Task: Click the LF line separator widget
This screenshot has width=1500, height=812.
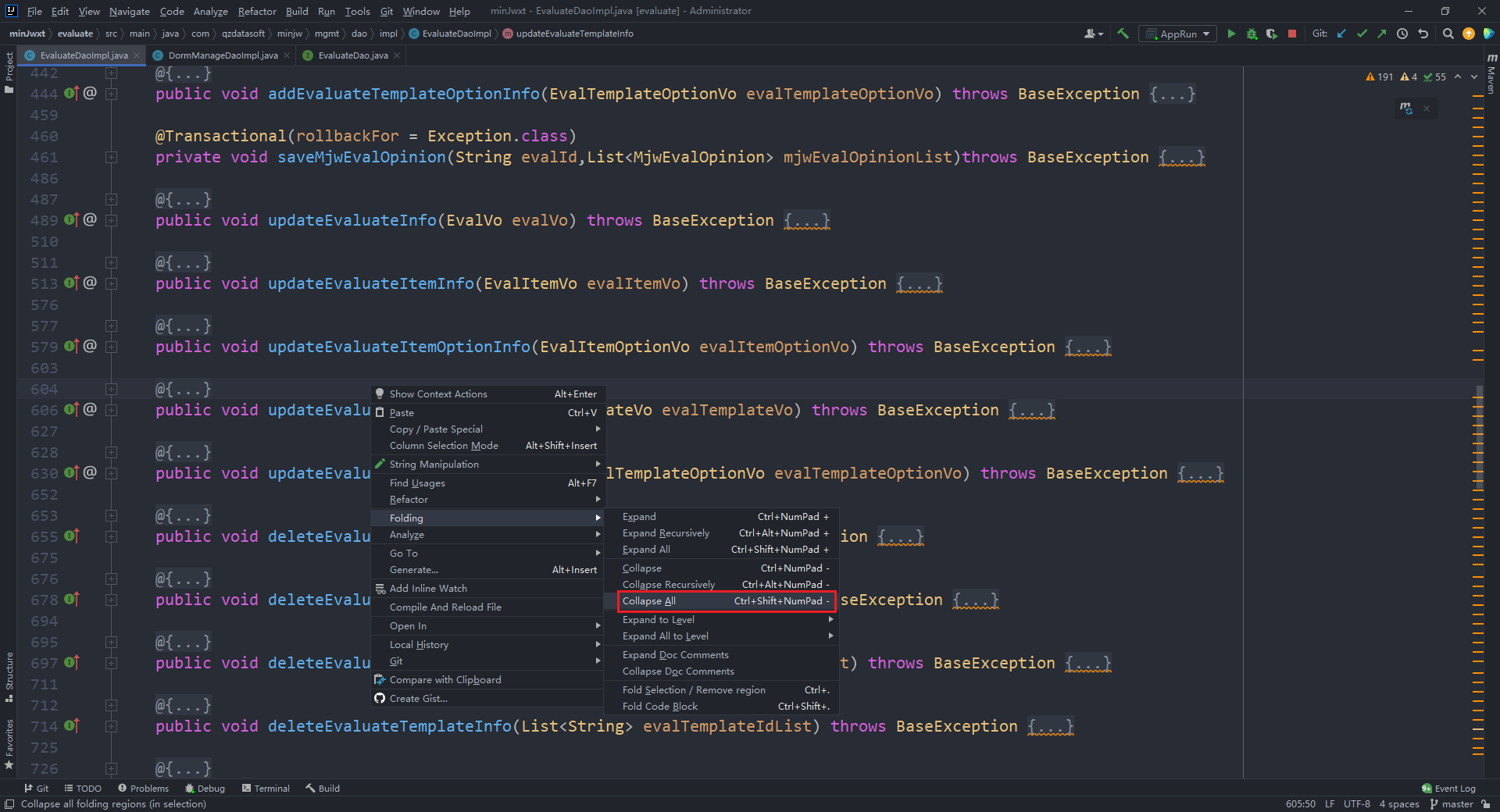Action: click(x=1330, y=803)
